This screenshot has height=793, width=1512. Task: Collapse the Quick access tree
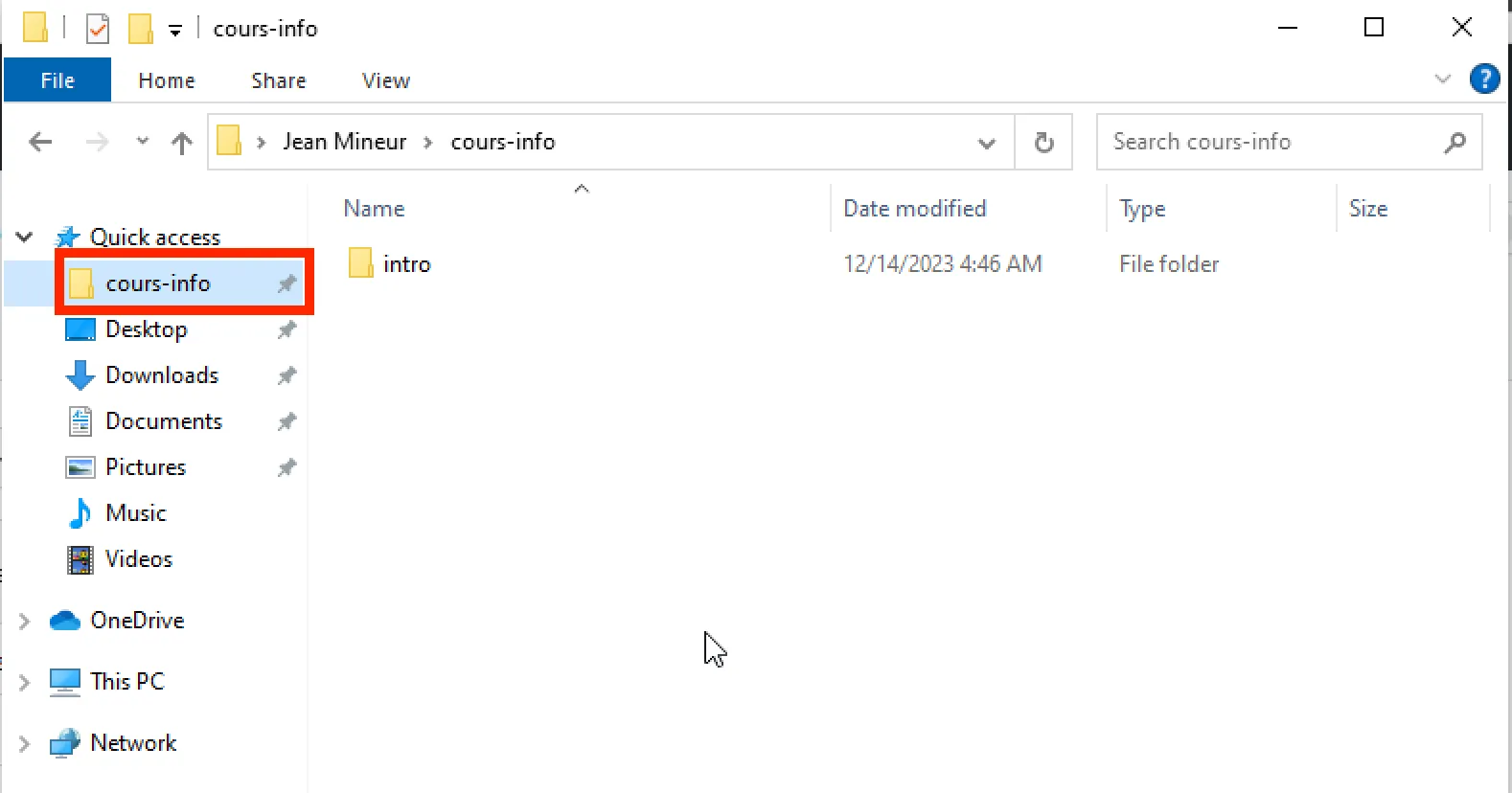(25, 237)
